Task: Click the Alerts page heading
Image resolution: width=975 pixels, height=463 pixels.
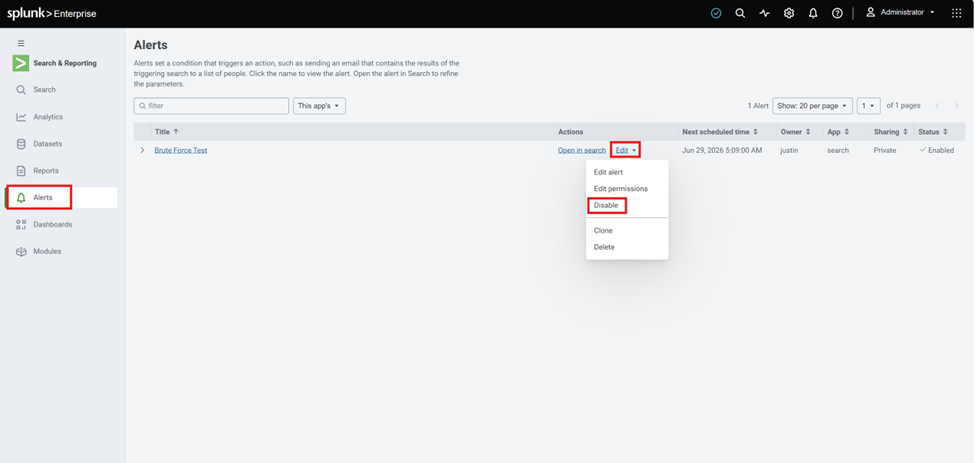Action: coord(150,45)
